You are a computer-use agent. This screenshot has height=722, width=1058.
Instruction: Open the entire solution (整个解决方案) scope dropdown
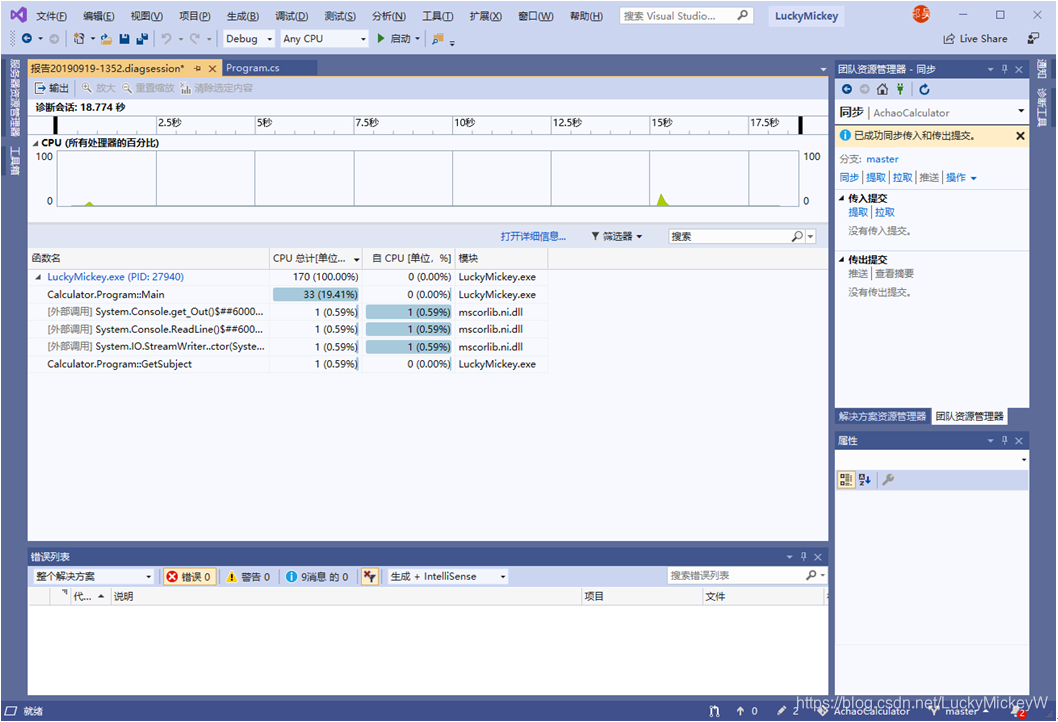pos(94,576)
